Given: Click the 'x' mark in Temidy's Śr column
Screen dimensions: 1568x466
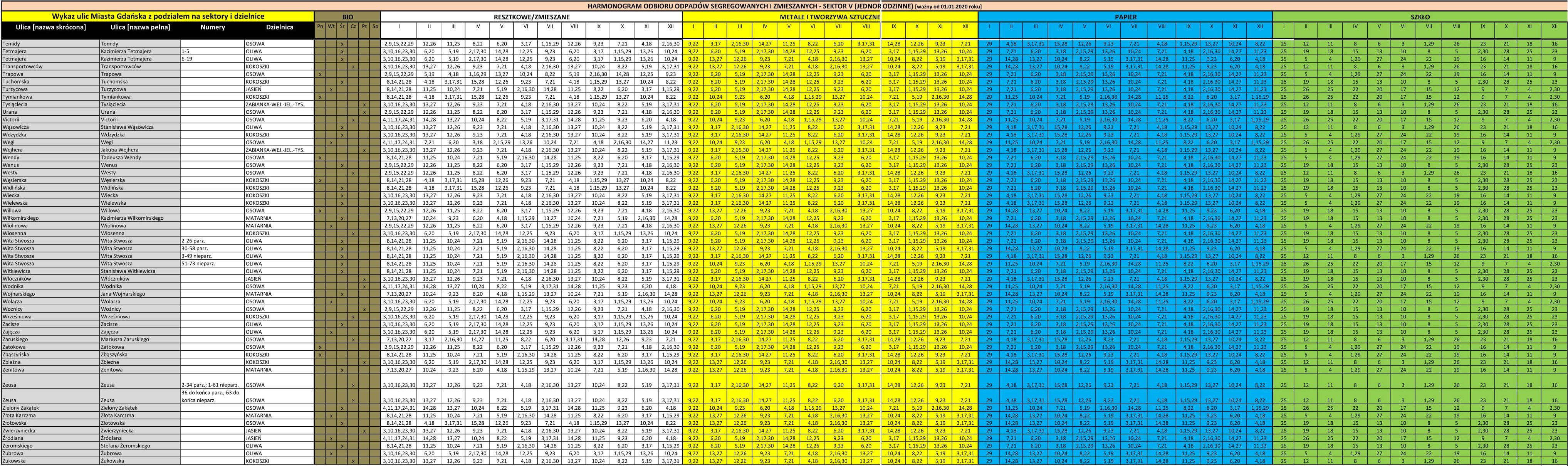Looking at the screenshot, I should tap(342, 44).
